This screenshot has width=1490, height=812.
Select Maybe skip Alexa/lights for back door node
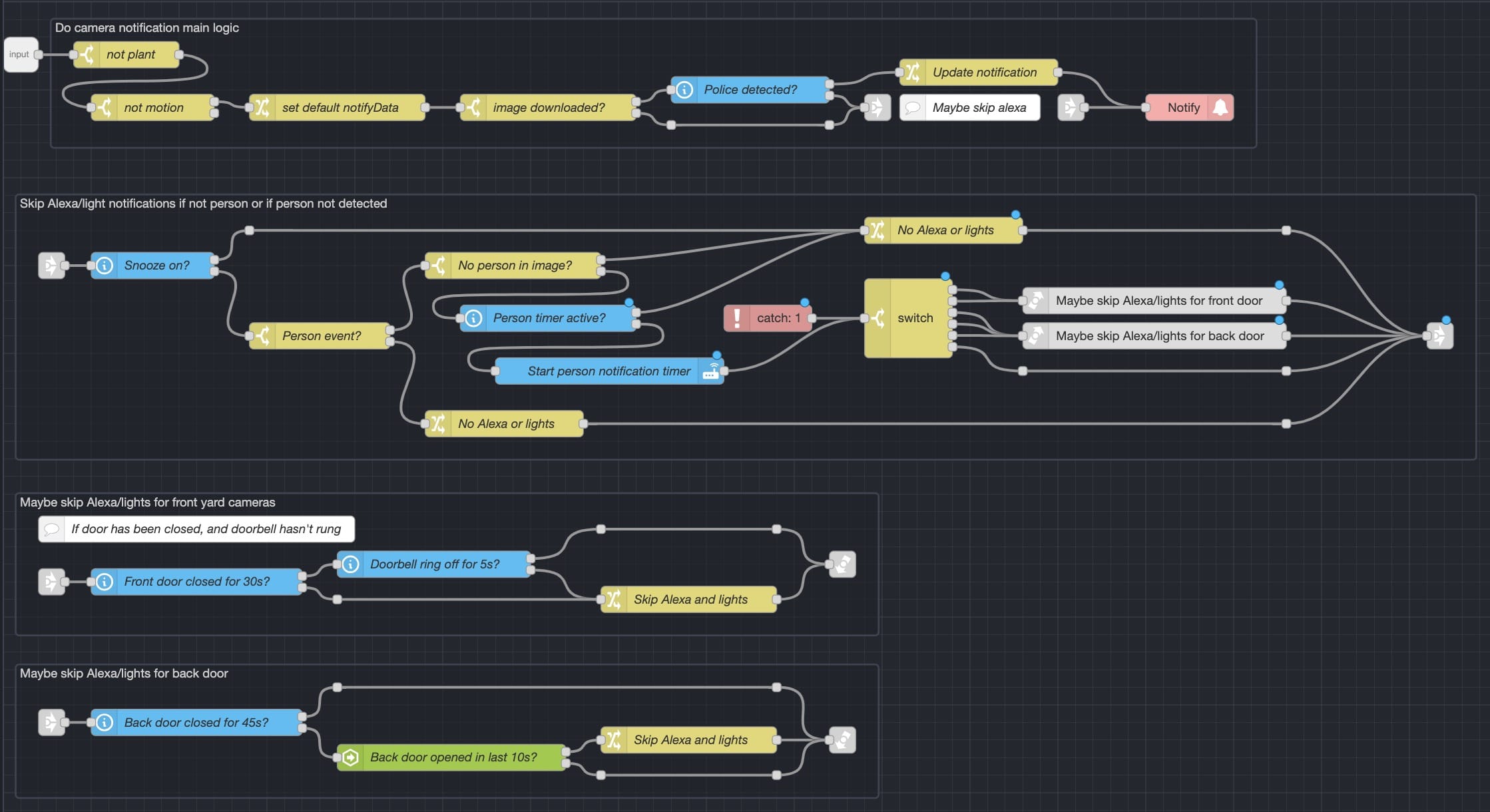[1154, 335]
